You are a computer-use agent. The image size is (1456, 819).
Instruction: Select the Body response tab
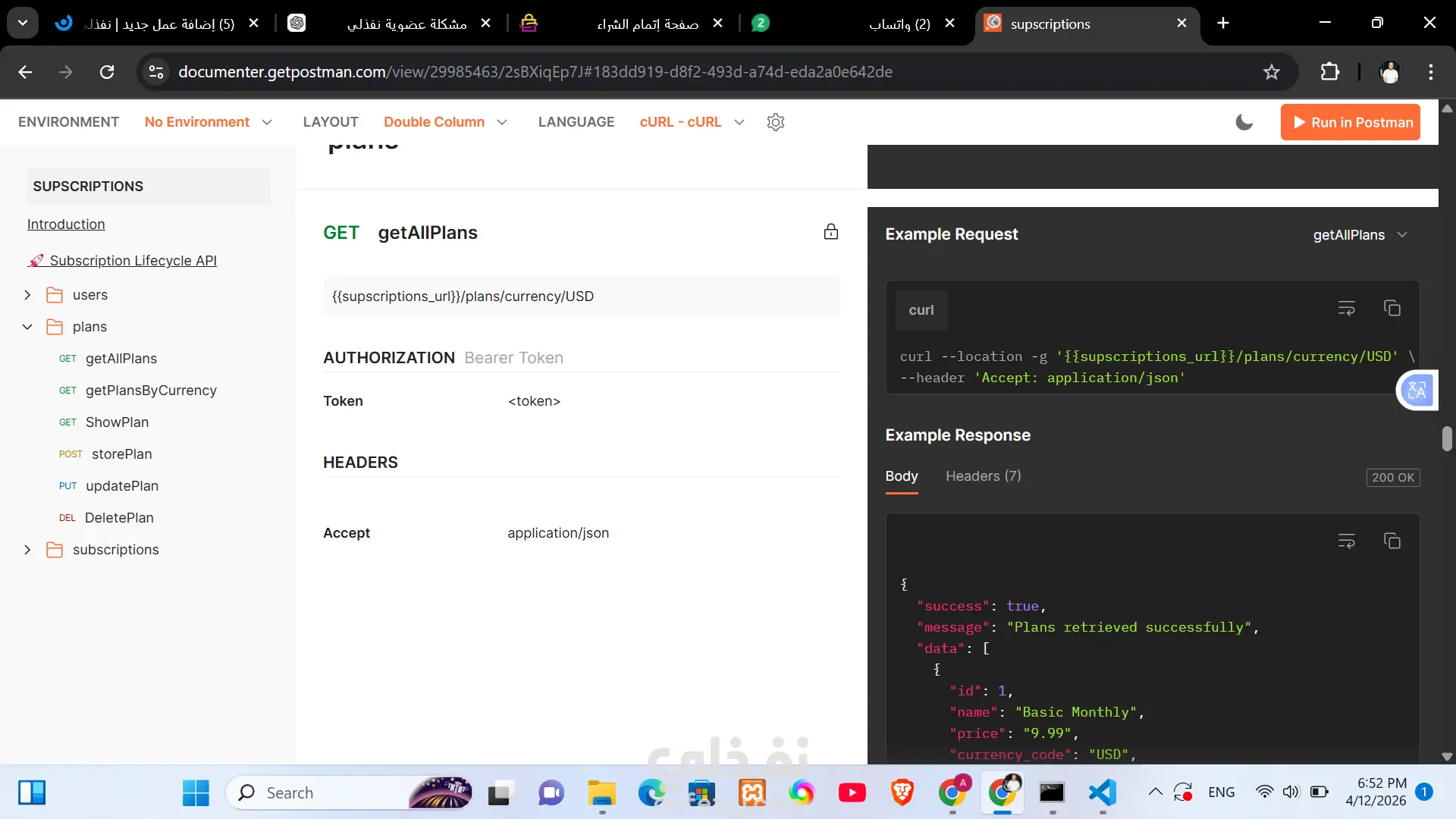[901, 476]
